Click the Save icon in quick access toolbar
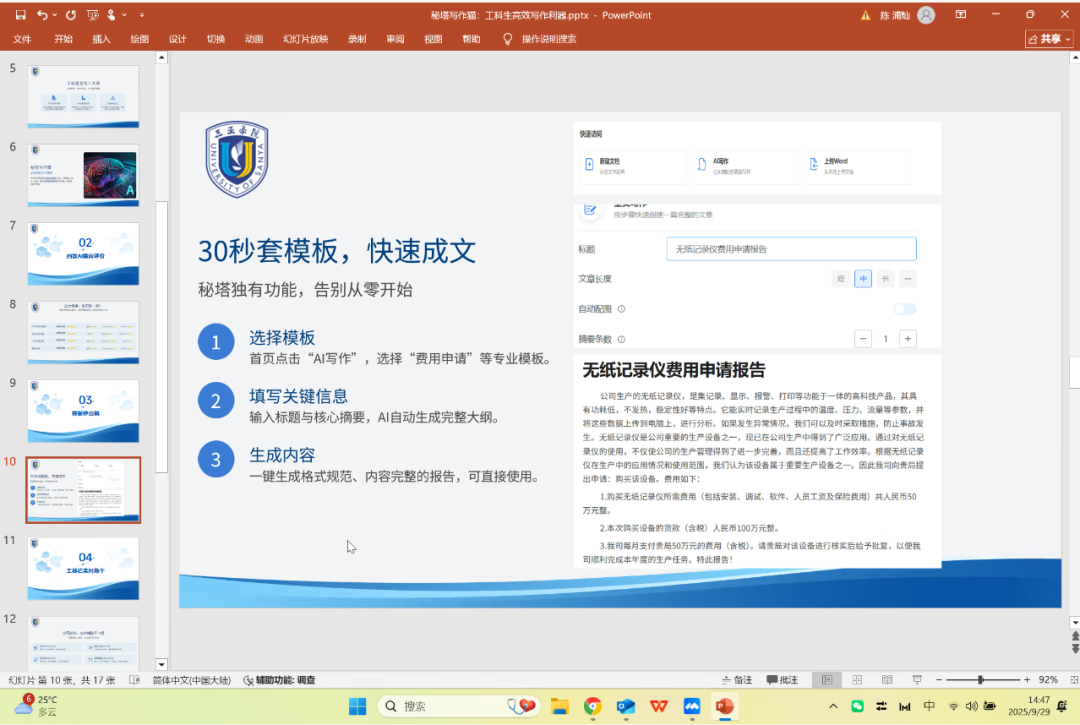The image size is (1080, 725). (20, 15)
